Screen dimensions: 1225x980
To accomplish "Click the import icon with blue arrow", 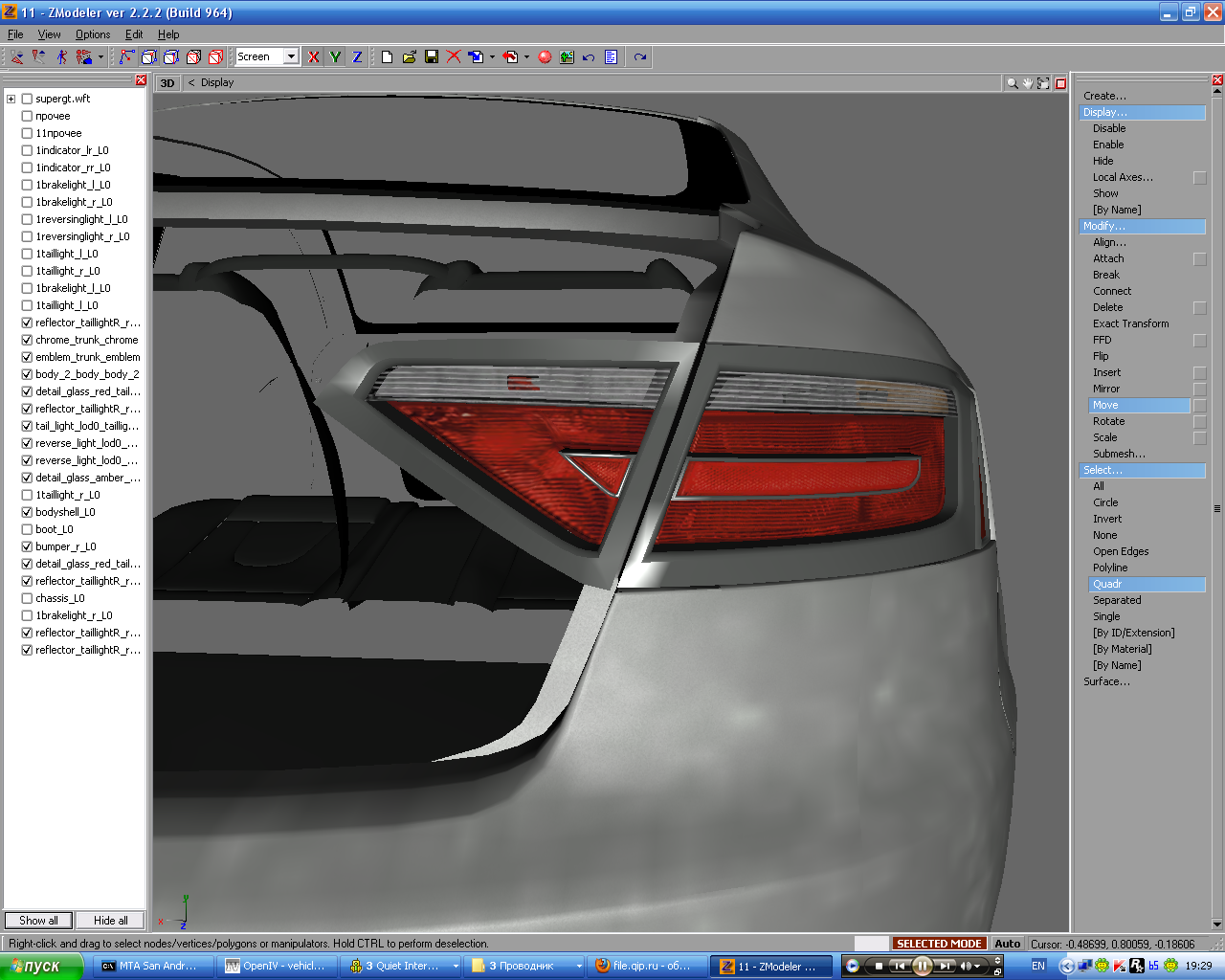I will click(476, 57).
